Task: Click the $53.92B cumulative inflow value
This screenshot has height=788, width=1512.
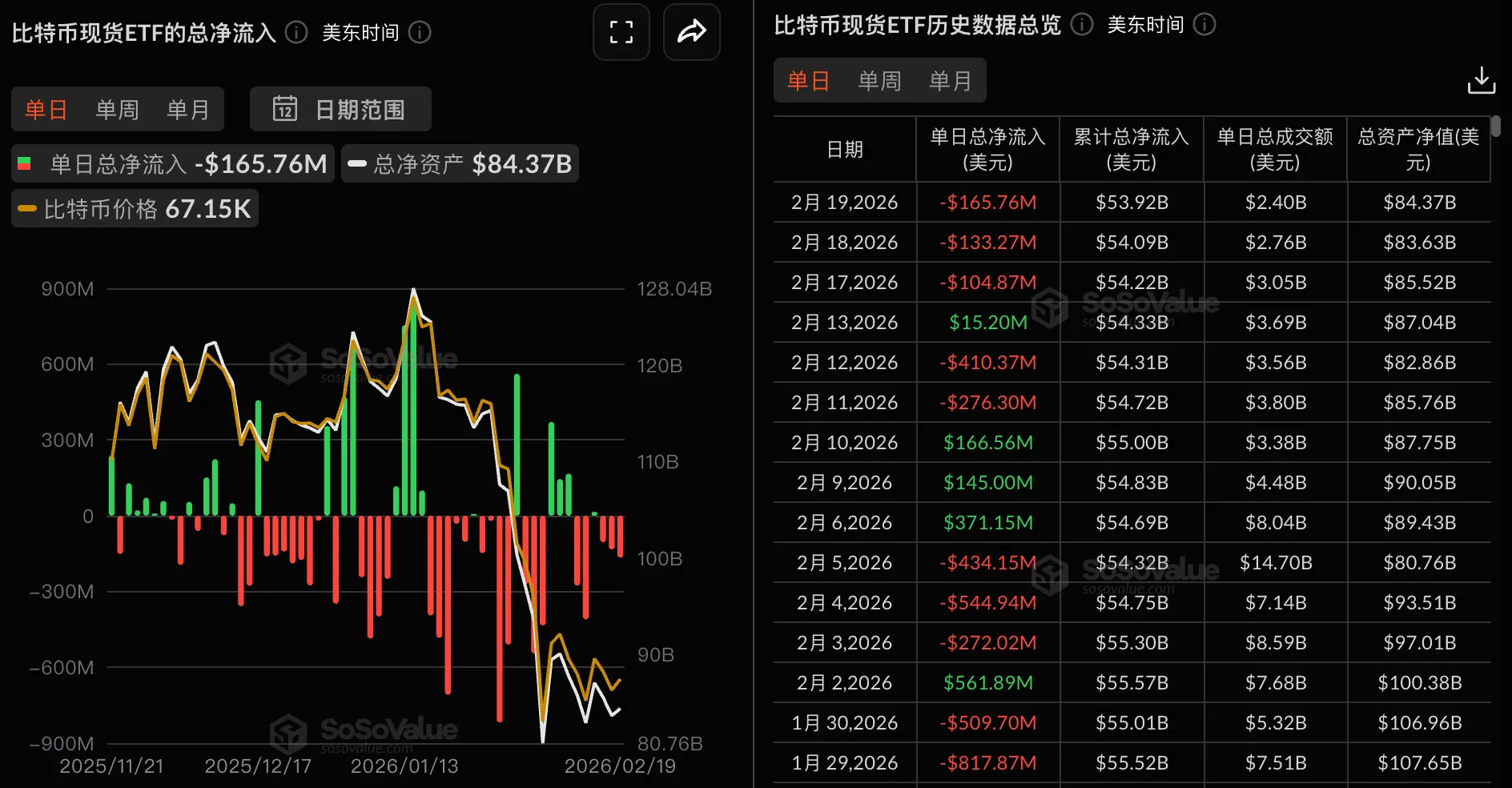Action: coord(1132,202)
